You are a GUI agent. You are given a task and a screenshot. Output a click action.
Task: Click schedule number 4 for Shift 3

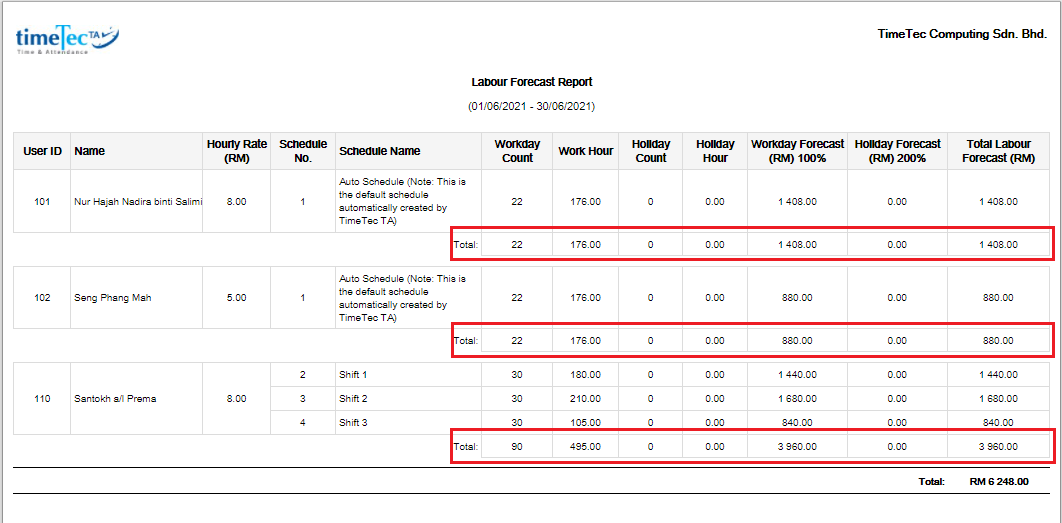coord(303,423)
